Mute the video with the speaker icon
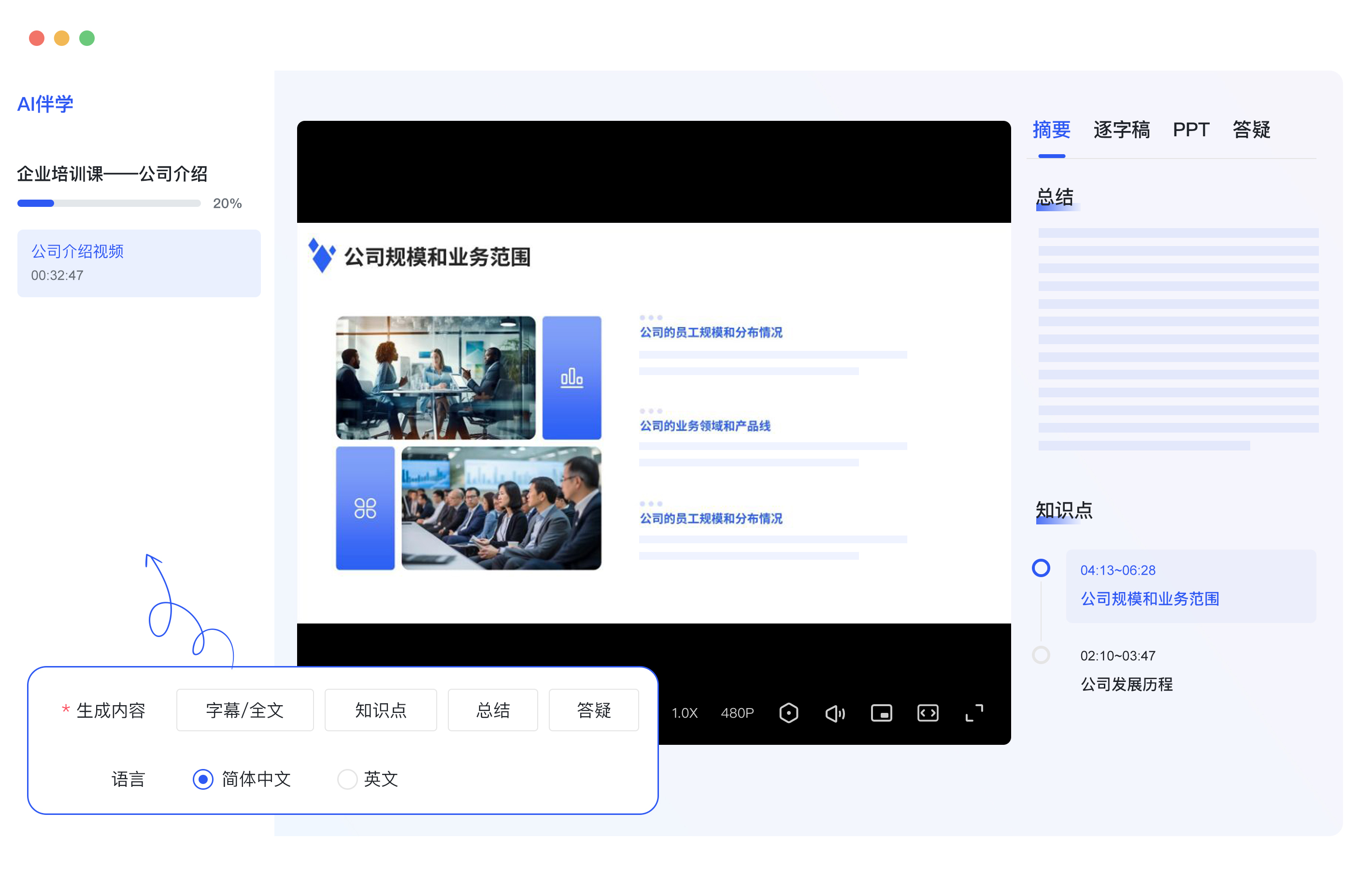This screenshot has width=1372, height=870. [835, 713]
